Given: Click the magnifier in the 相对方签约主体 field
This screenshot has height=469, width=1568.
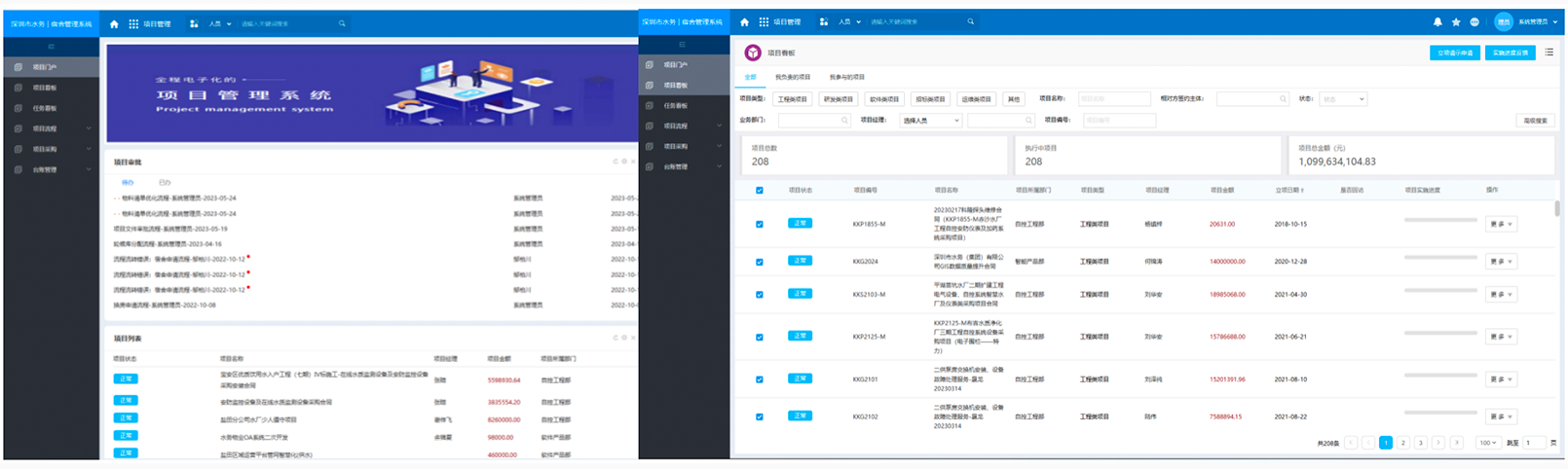Looking at the screenshot, I should tap(1282, 99).
